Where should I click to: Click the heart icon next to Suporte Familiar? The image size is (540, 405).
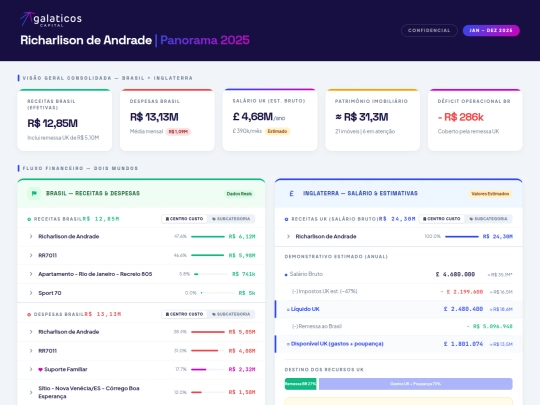click(40, 370)
